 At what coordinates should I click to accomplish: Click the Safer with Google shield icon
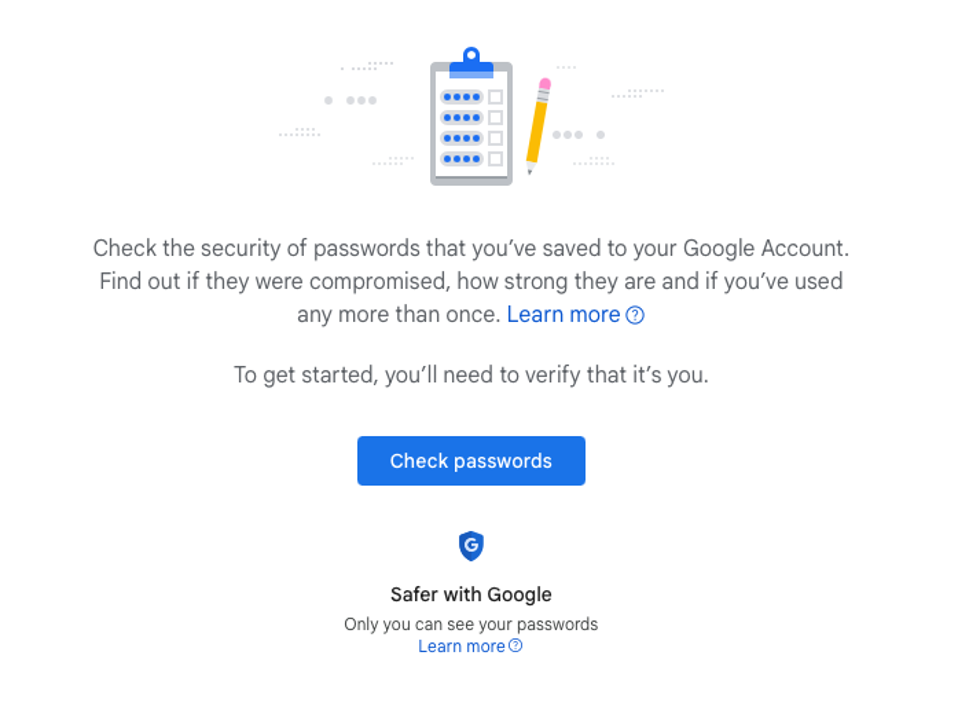(x=471, y=548)
